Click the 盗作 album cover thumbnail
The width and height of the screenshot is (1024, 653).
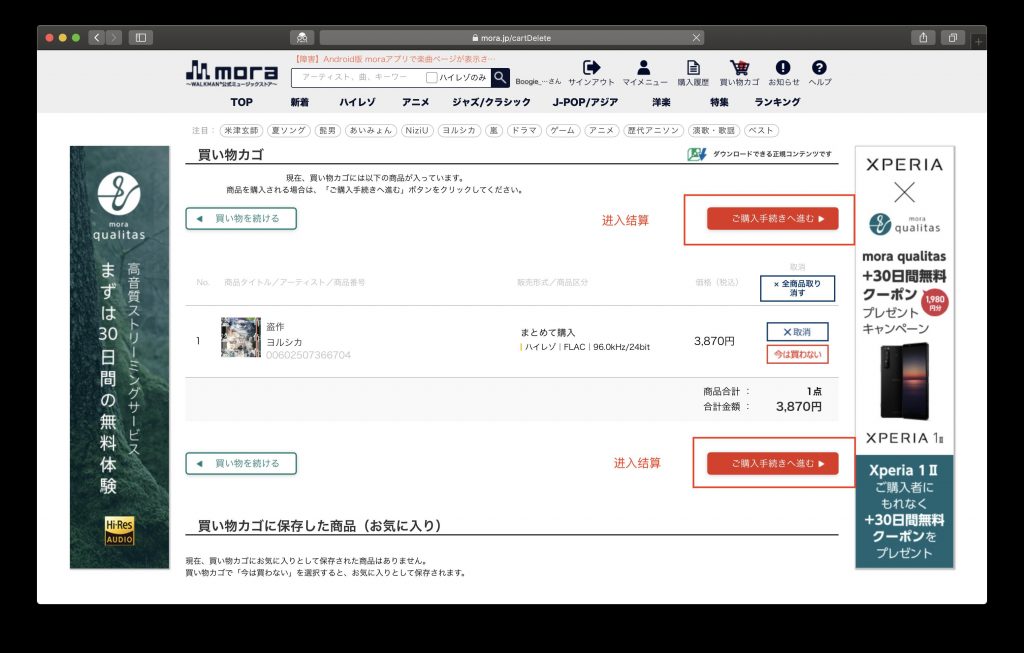click(x=240, y=337)
